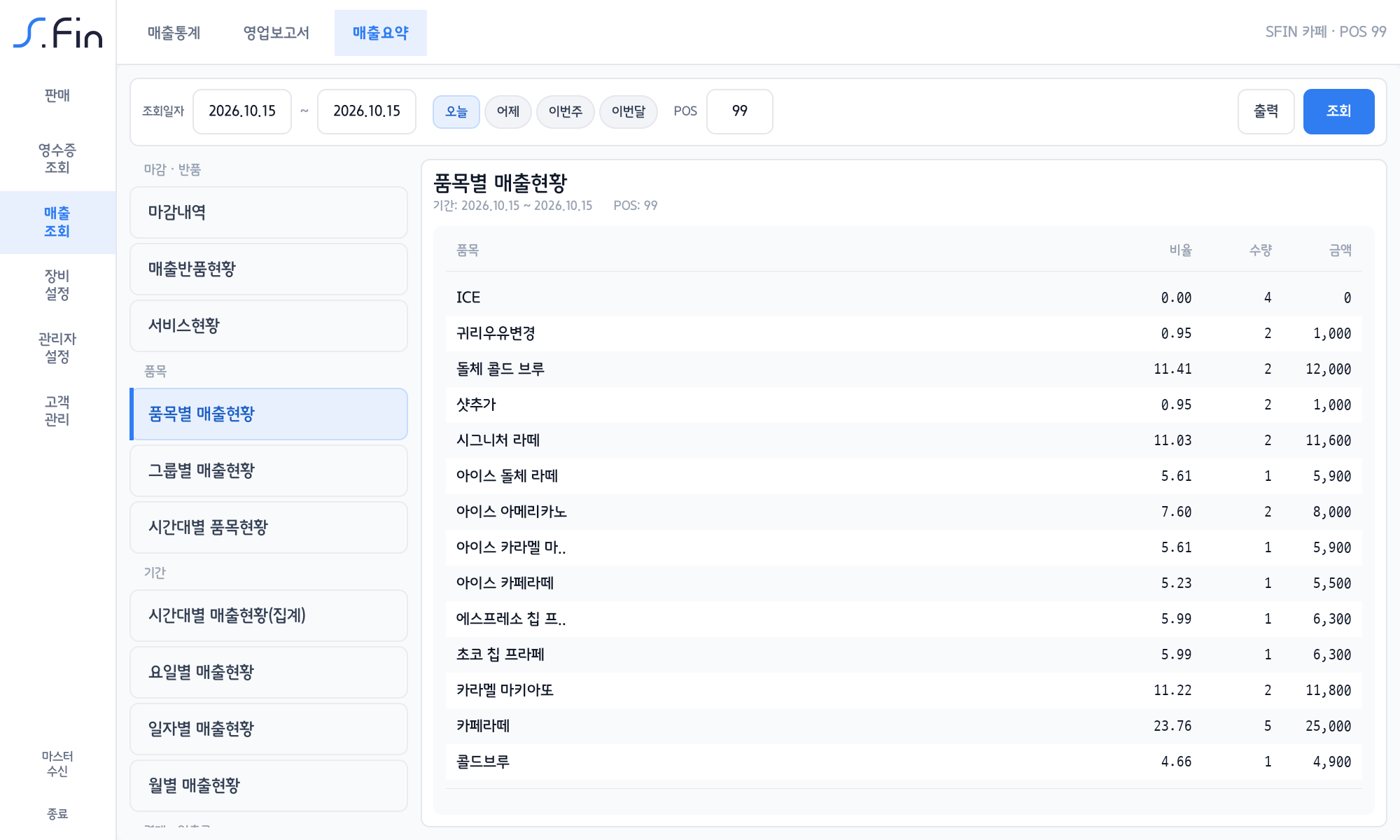Image resolution: width=1400 pixels, height=840 pixels.
Task: Open the 월별 매출현황 report
Action: tap(269, 786)
